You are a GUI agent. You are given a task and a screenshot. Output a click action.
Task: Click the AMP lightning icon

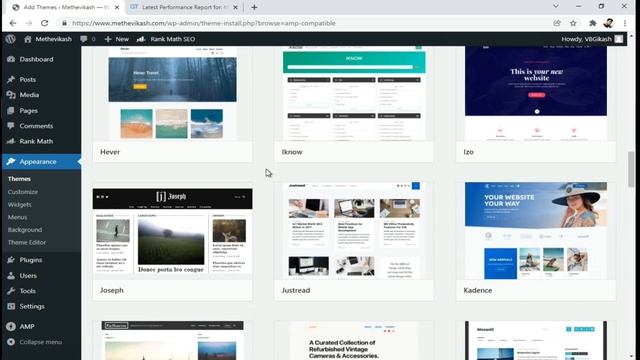tap(11, 327)
